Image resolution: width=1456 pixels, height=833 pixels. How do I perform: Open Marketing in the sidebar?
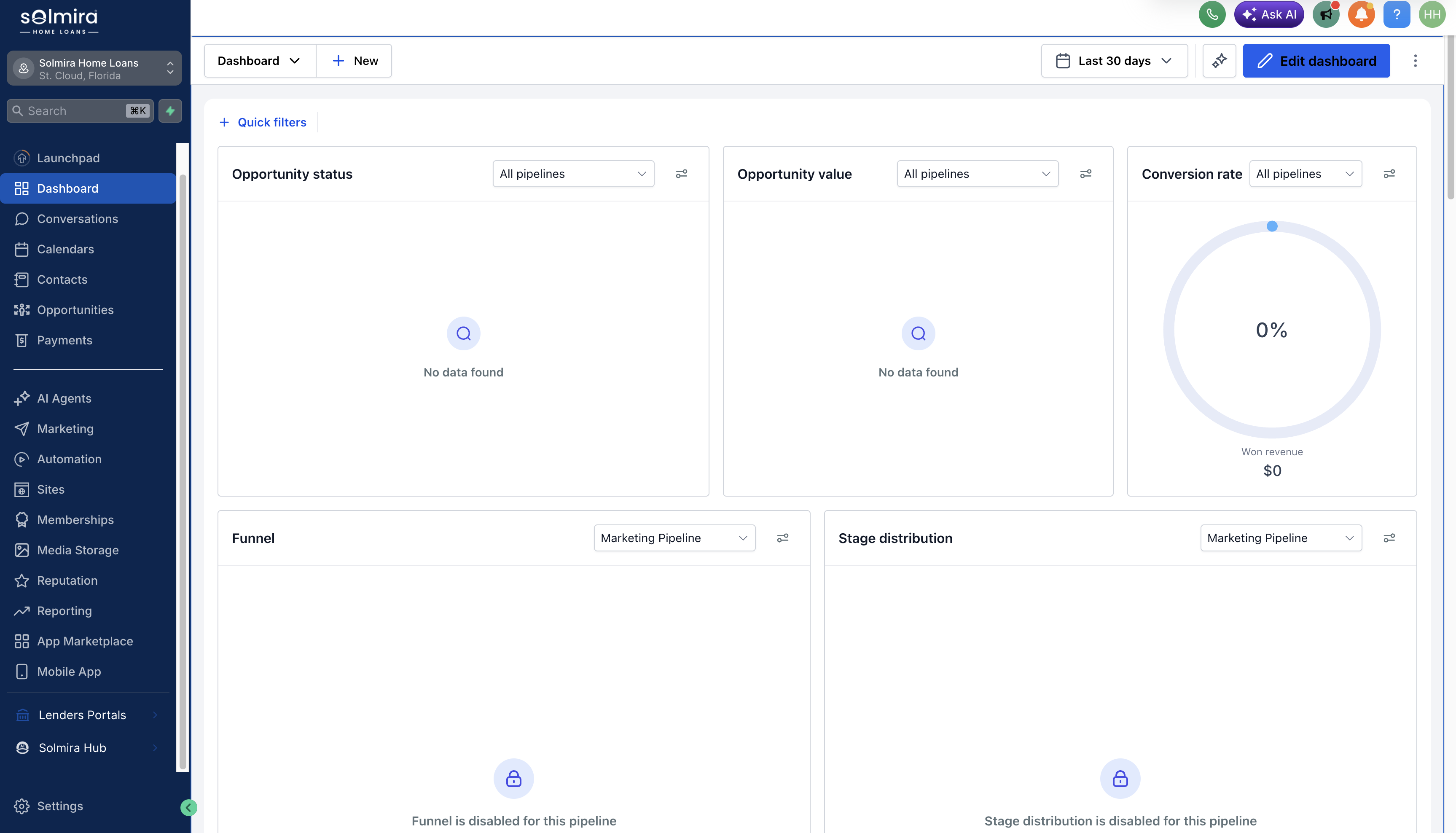(88, 428)
